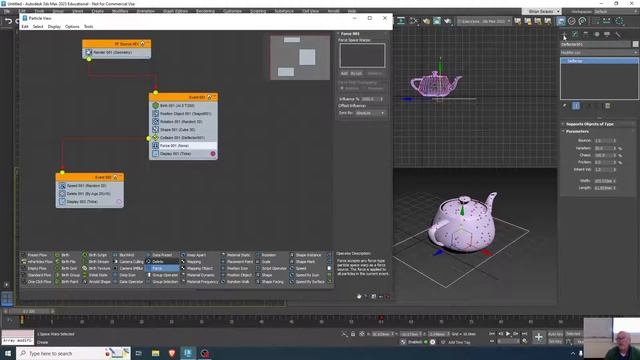Select the Speed 001 operator in Event 002
Screen dimensions: 640x360
[x=90, y=185]
